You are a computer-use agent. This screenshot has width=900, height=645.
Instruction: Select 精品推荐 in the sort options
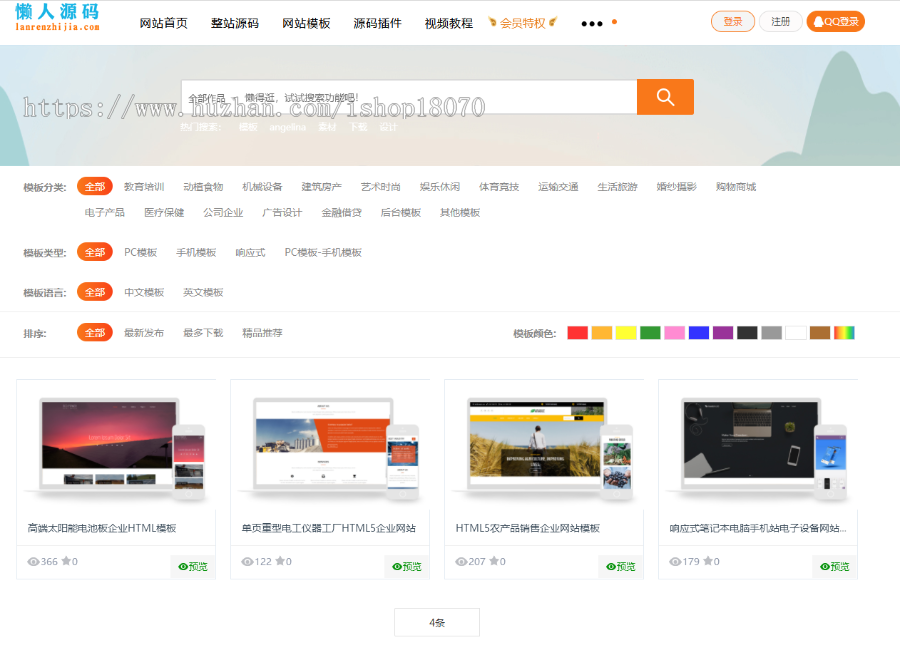[x=262, y=332]
